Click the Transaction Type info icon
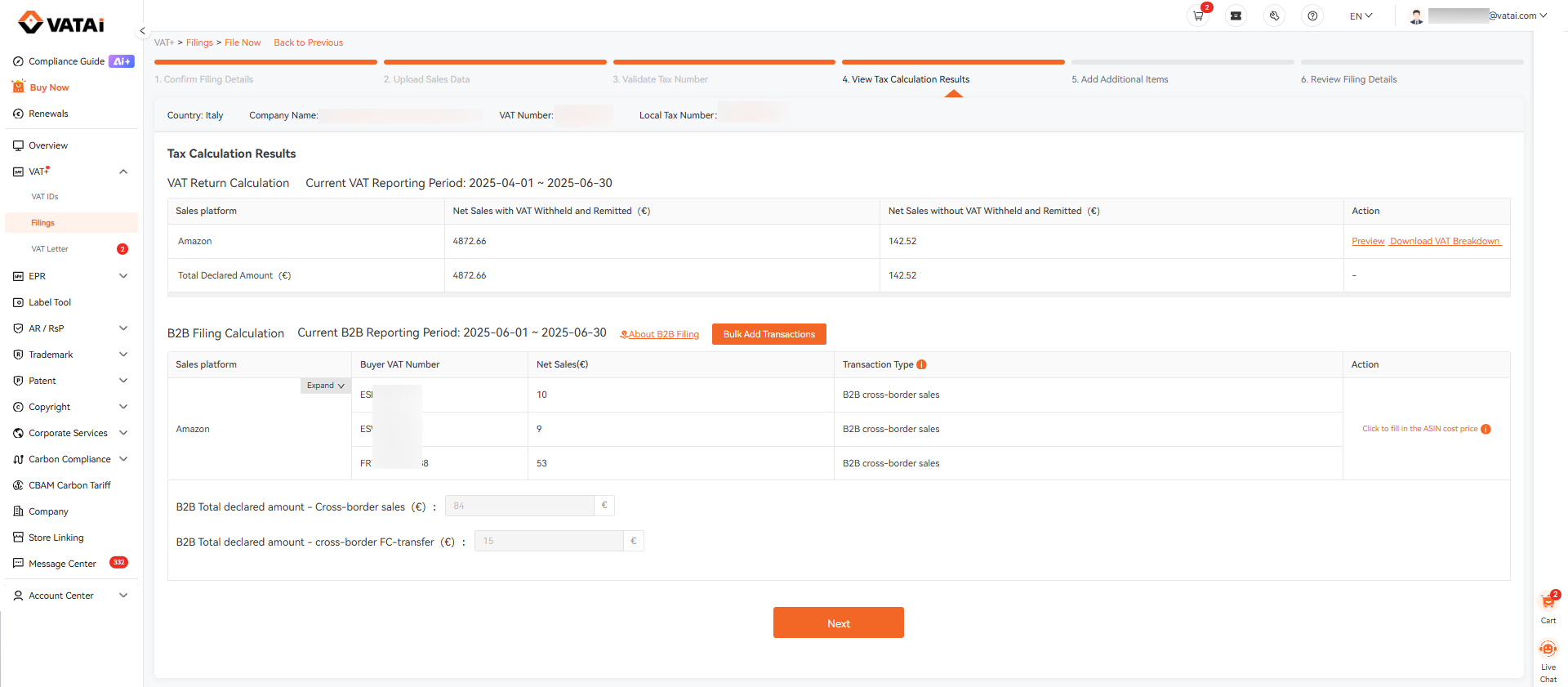This screenshot has width=1568, height=687. (x=921, y=364)
